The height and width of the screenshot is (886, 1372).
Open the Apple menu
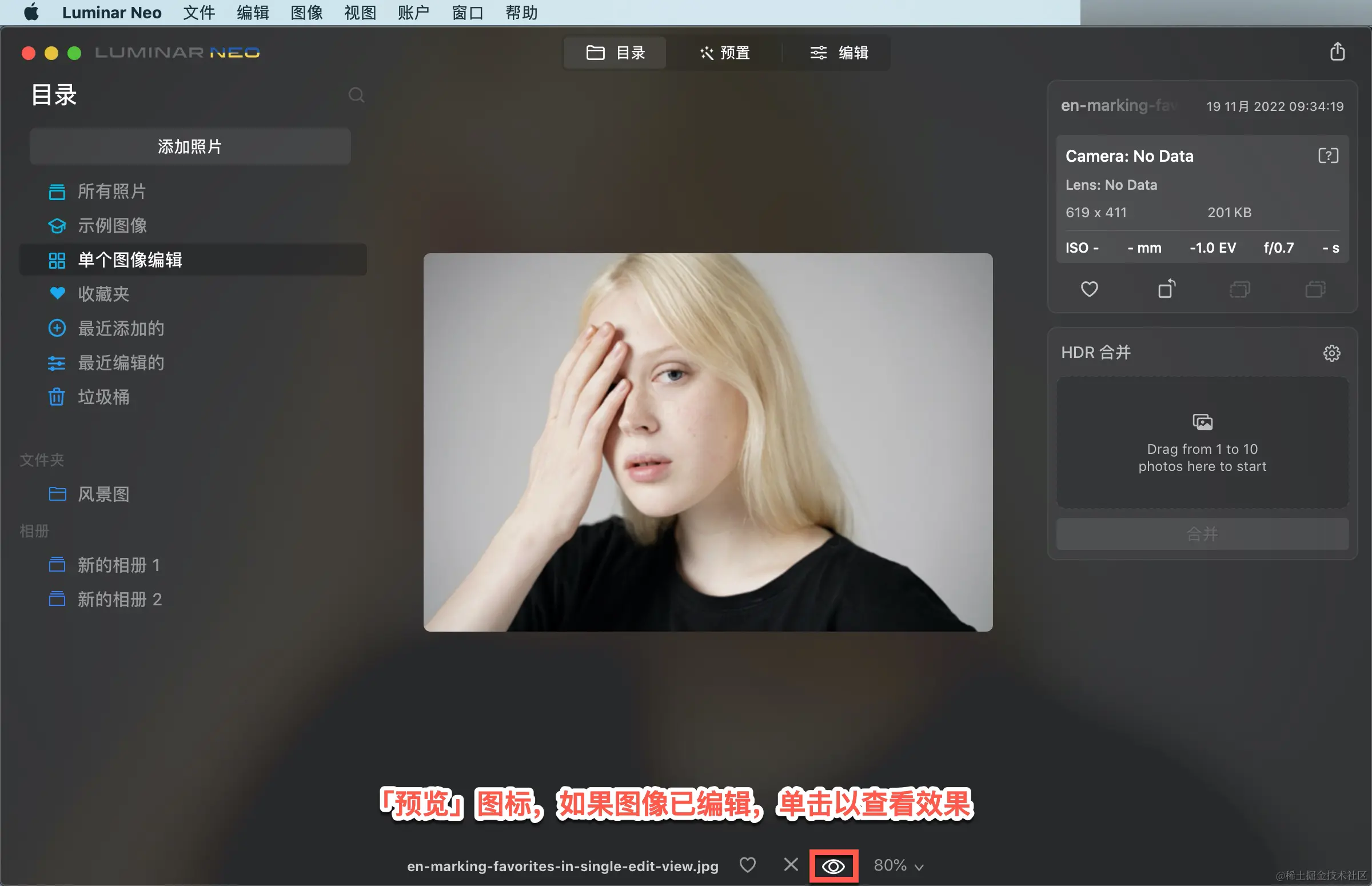click(31, 13)
